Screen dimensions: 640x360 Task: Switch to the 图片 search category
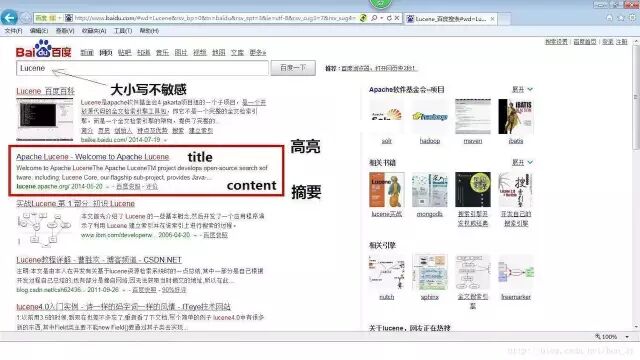coord(181,53)
